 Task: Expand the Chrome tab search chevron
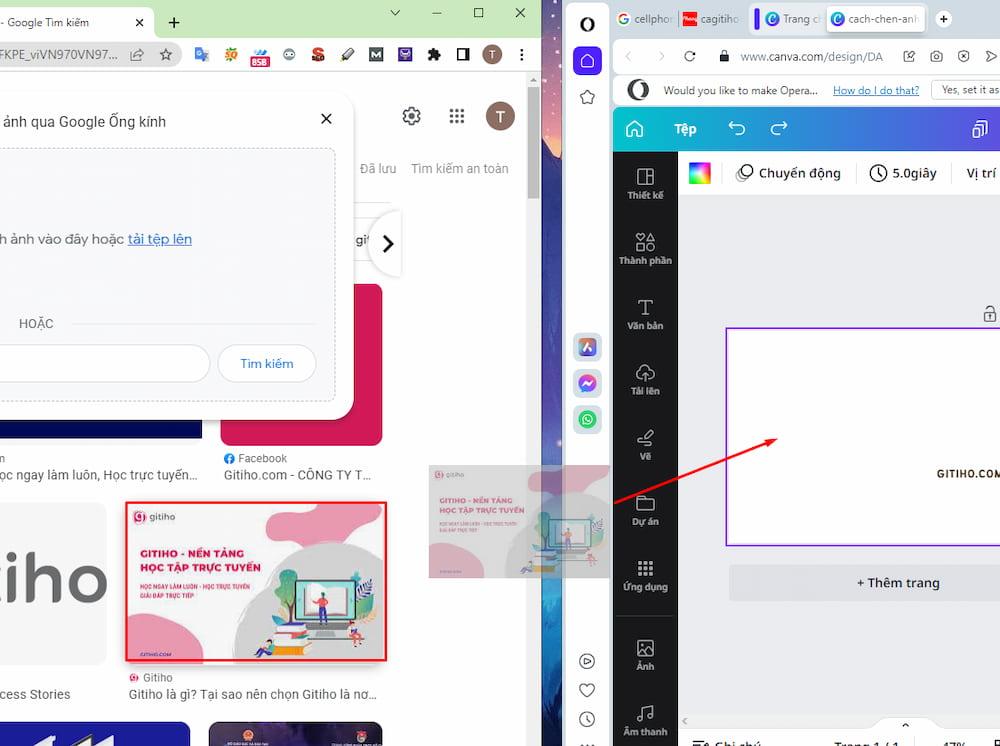click(395, 13)
